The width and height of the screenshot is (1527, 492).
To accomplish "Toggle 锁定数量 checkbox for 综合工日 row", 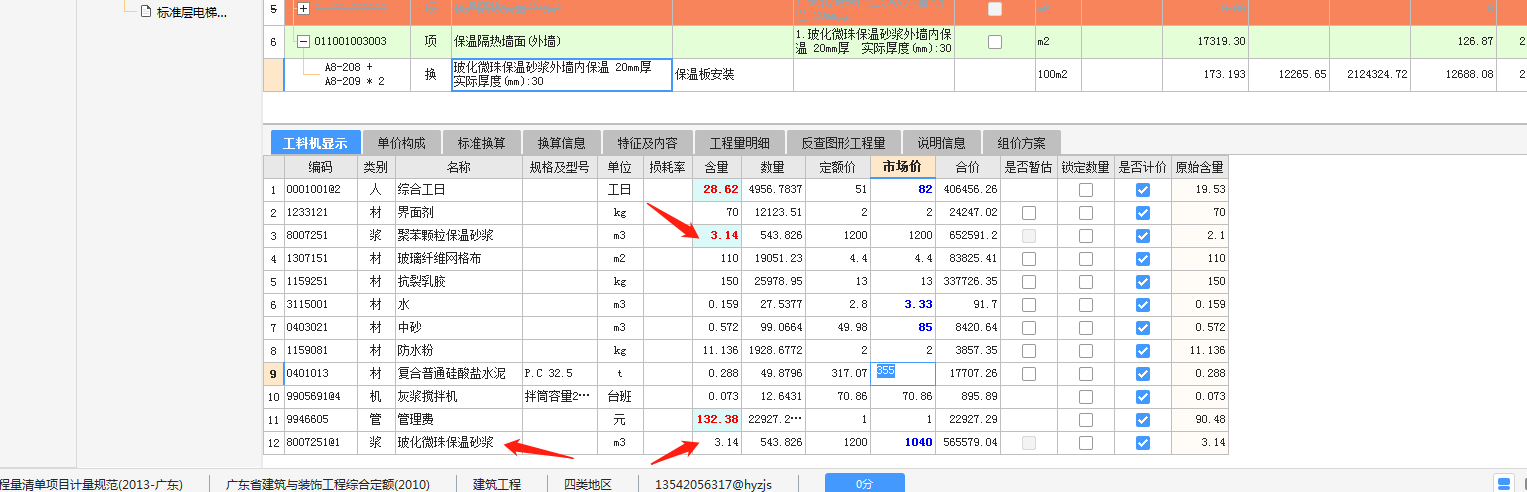I will click(x=1086, y=189).
